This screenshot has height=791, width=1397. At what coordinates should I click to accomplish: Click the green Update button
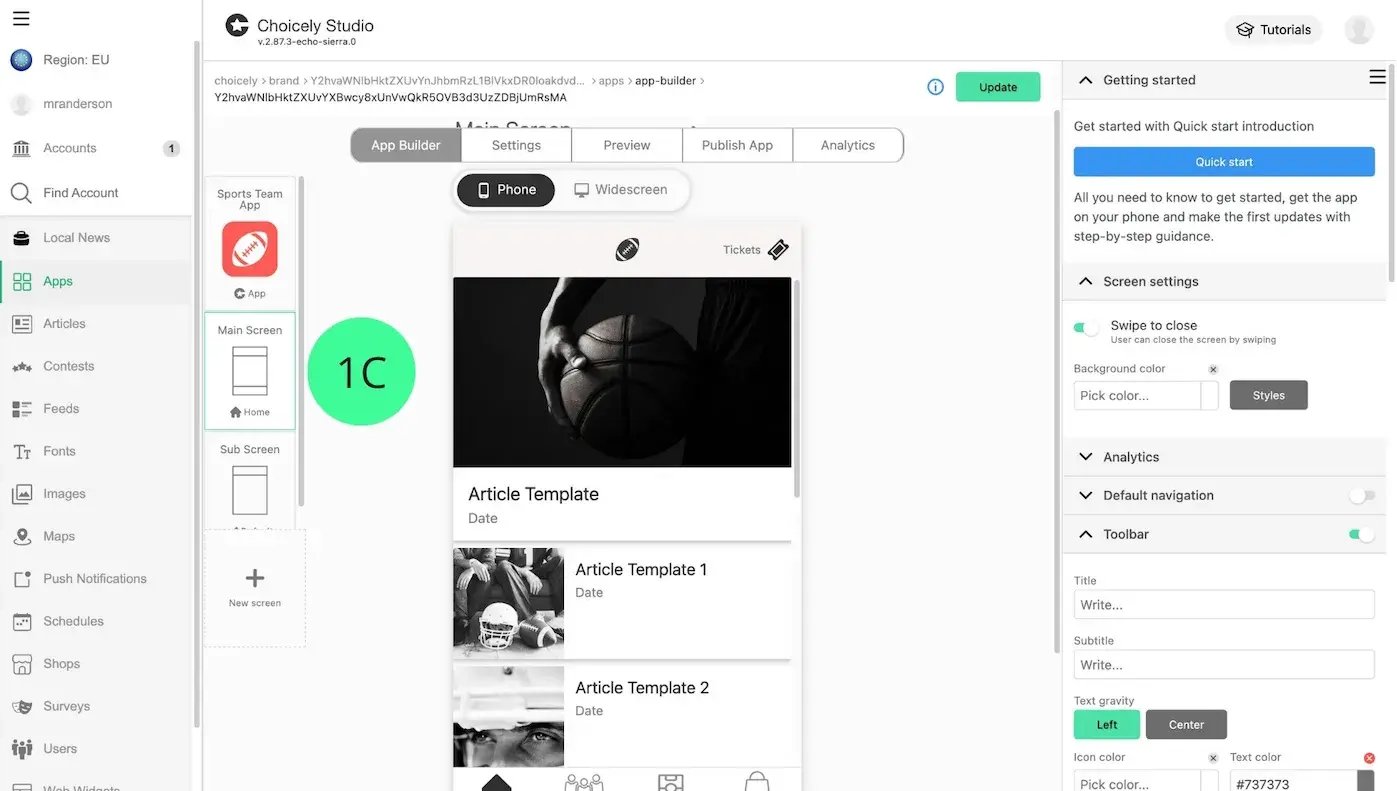coord(998,87)
